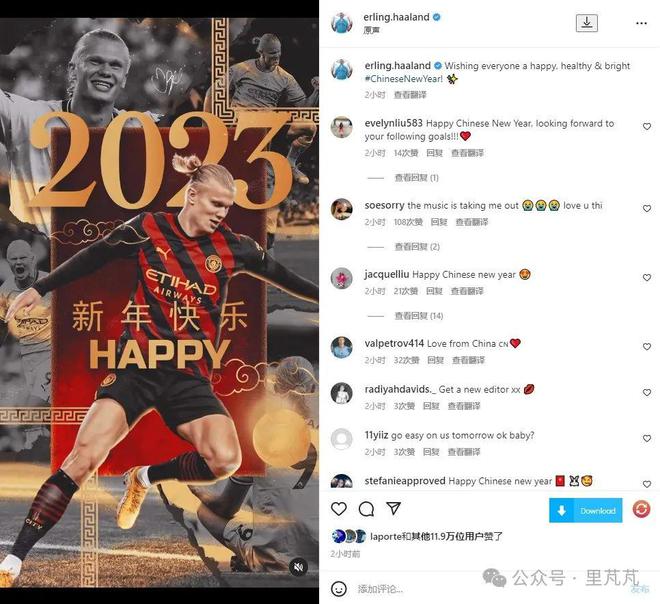
Task: Expand the 1 reply under evelynliu583's comment
Action: tap(416, 178)
